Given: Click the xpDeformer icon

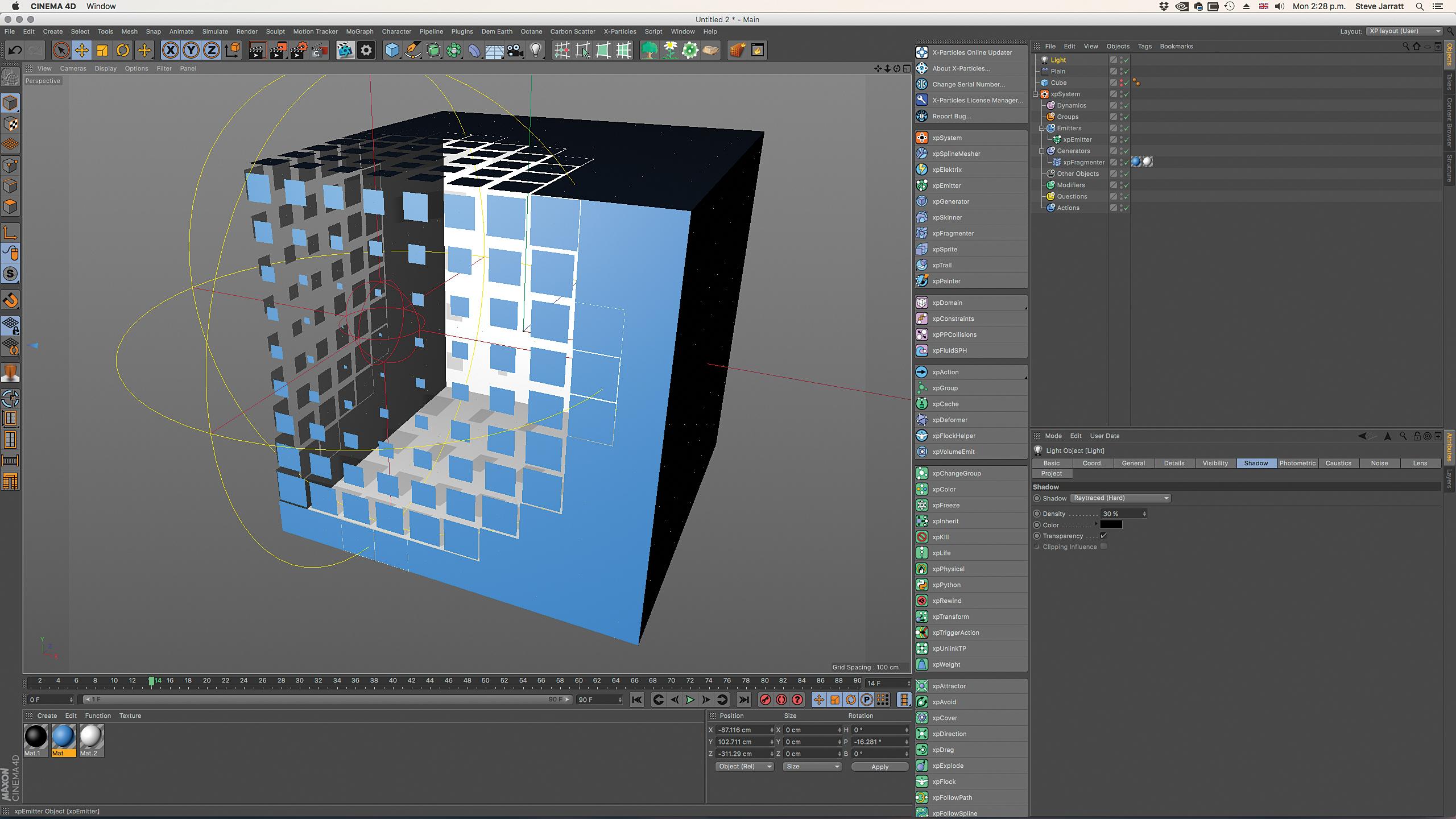Looking at the screenshot, I should pos(922,419).
